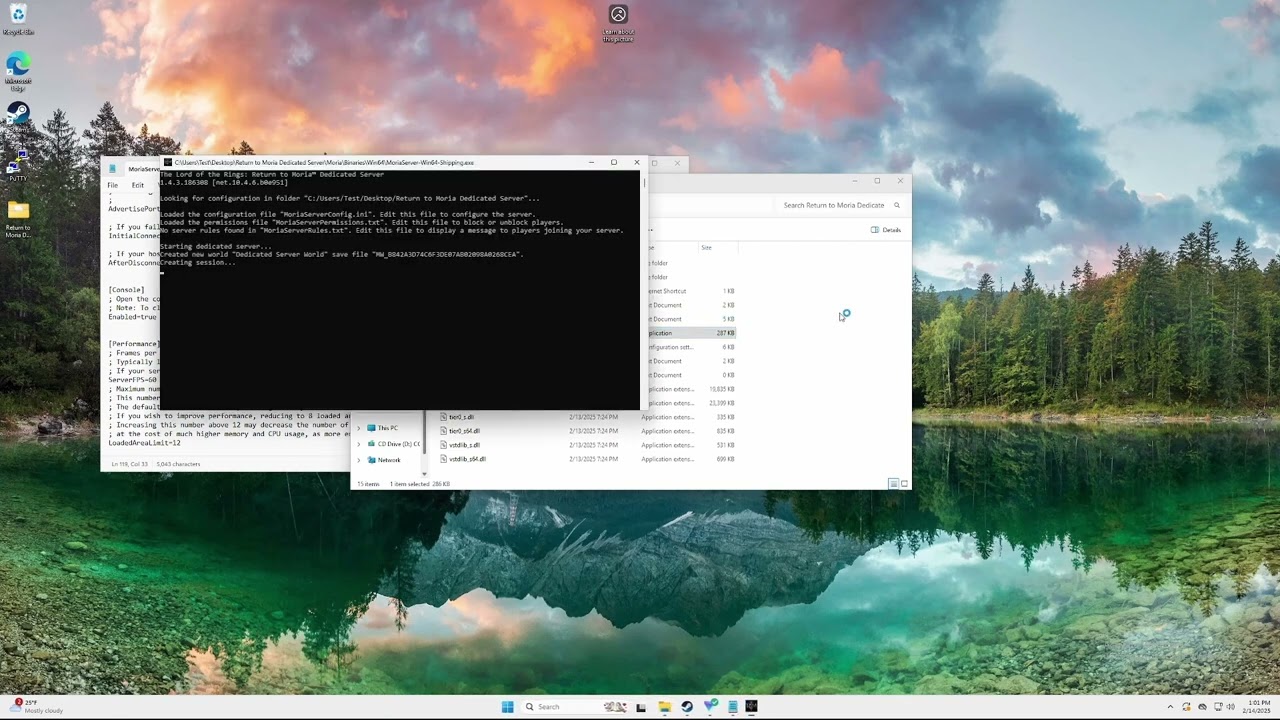The image size is (1280, 720).
Task: Open the Steam desktop shortcut
Action: pos(18,116)
